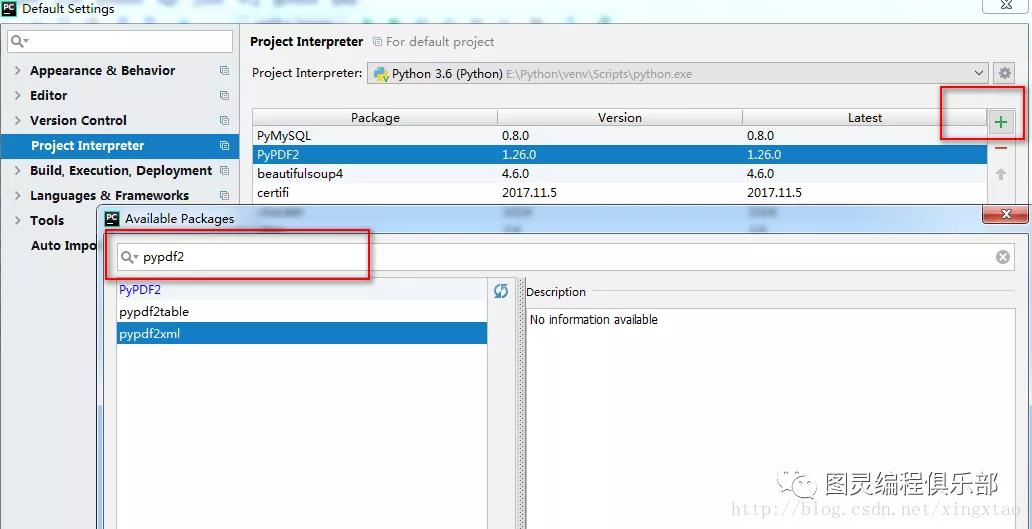Click the copy icon beside Project Interpreter
The height and width of the screenshot is (529, 1032).
pos(224,145)
